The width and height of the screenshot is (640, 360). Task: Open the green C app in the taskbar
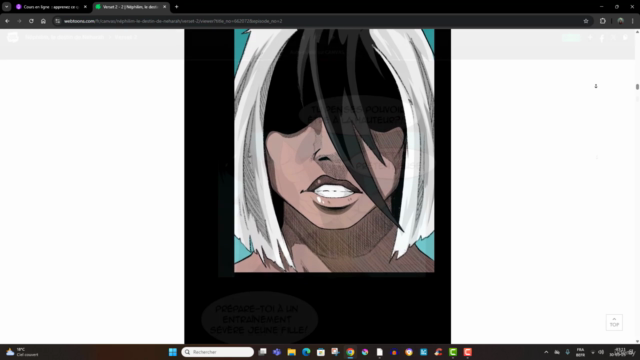coord(453,352)
